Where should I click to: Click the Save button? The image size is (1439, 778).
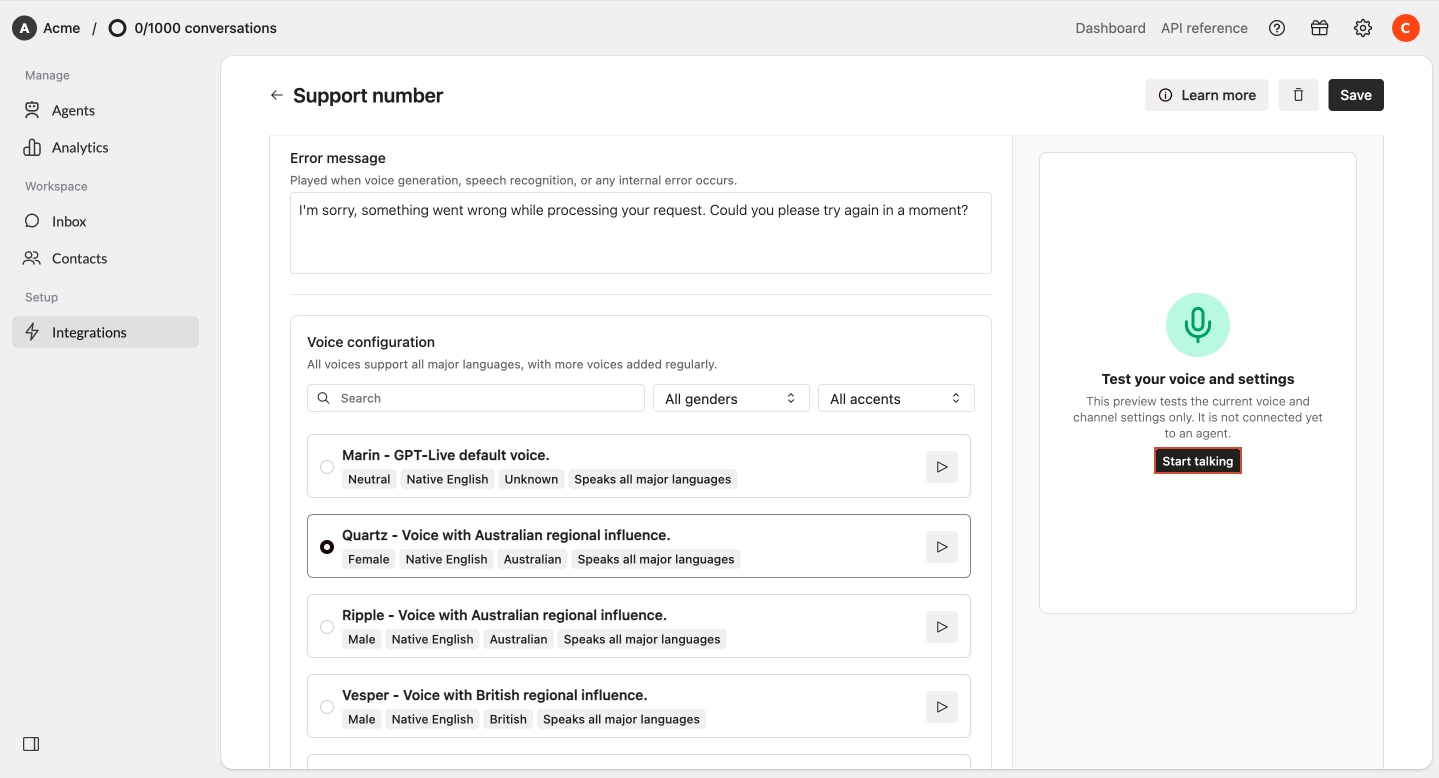click(1356, 95)
